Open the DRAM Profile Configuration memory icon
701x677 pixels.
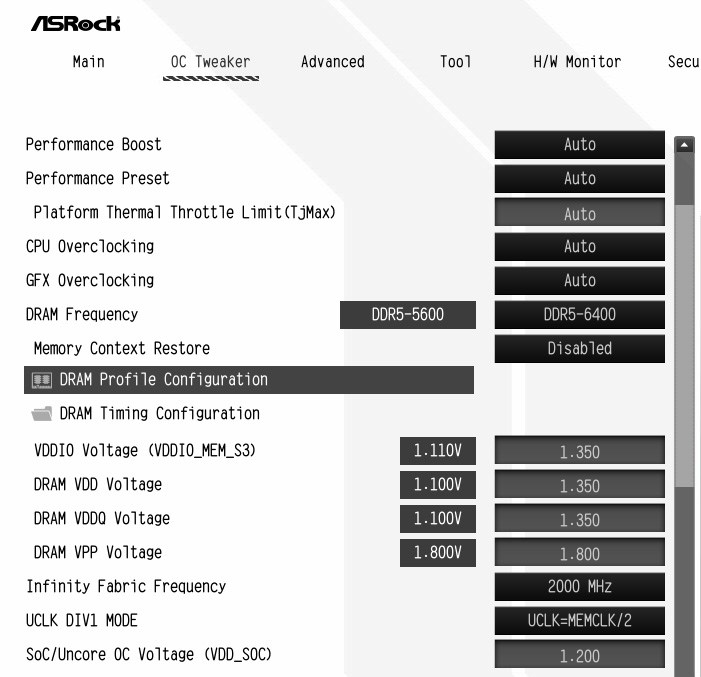pyautogui.click(x=42, y=380)
